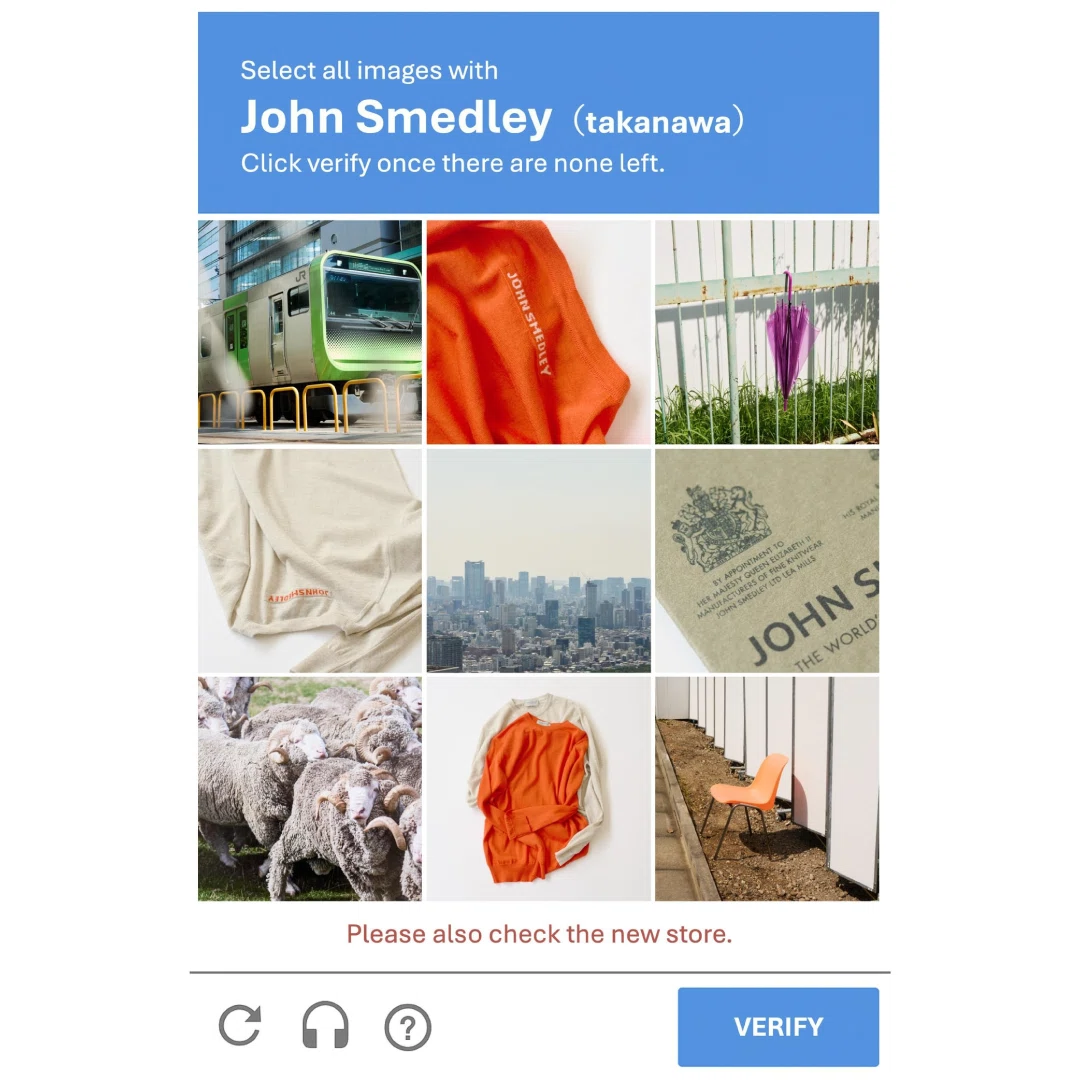Viewport: 1080px width, 1080px height.
Task: Click the 'Please also check the new store' text
Action: click(539, 934)
